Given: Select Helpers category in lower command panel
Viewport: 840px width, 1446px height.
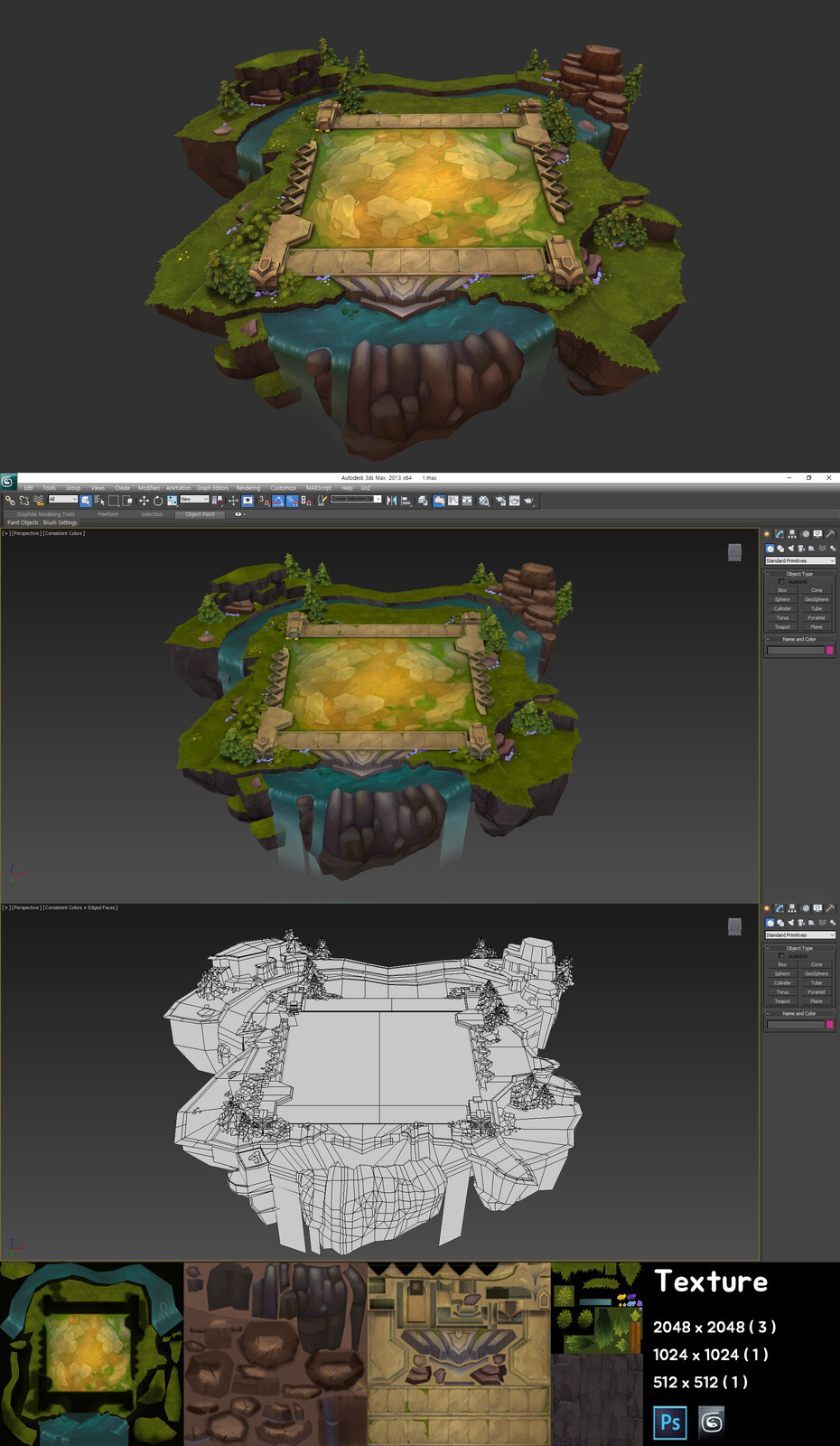Looking at the screenshot, I should [x=811, y=922].
